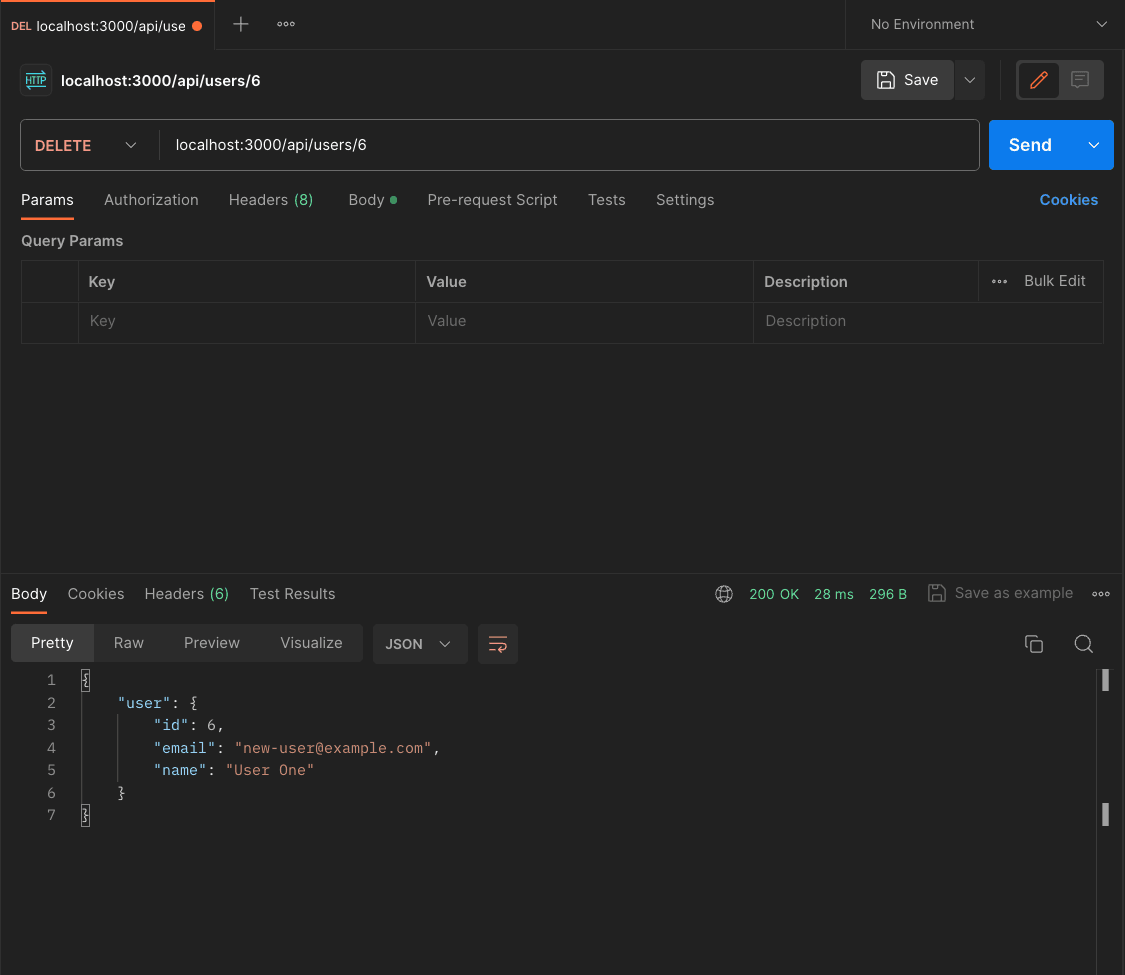Open response more actions ellipsis icon
The height and width of the screenshot is (975, 1125).
(x=1101, y=593)
